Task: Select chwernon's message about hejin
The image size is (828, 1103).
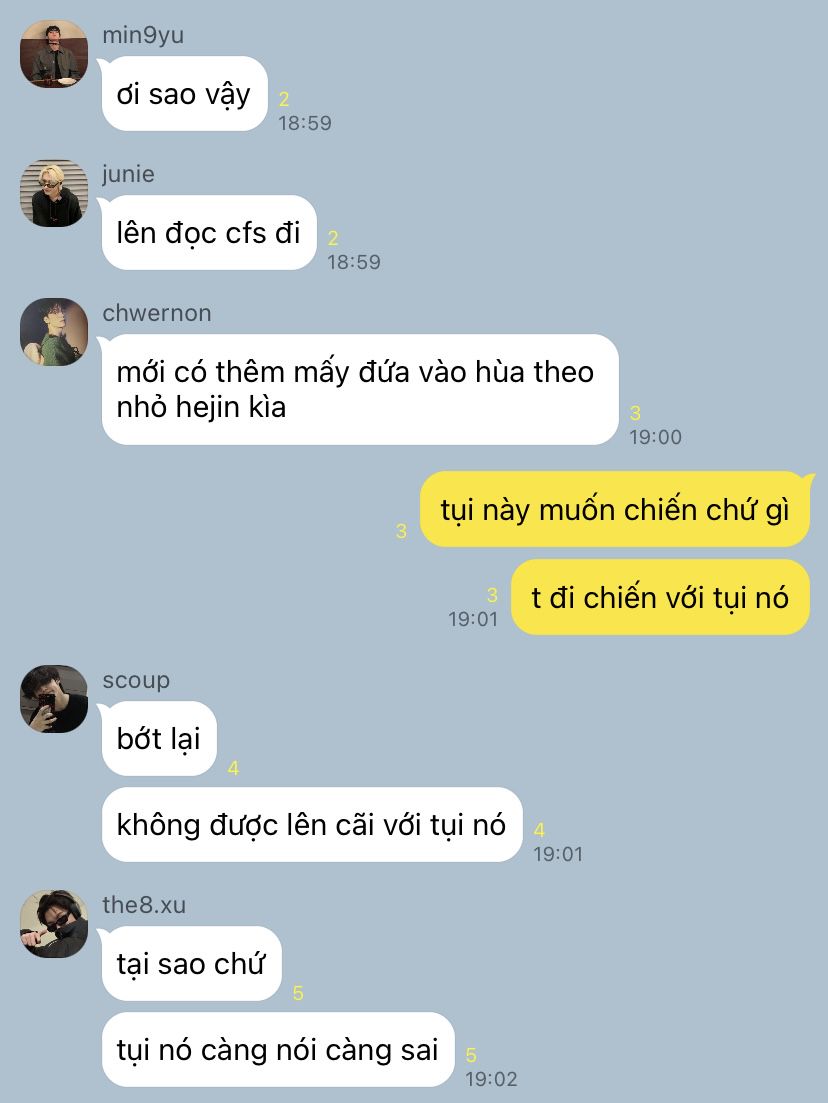Action: tap(359, 389)
